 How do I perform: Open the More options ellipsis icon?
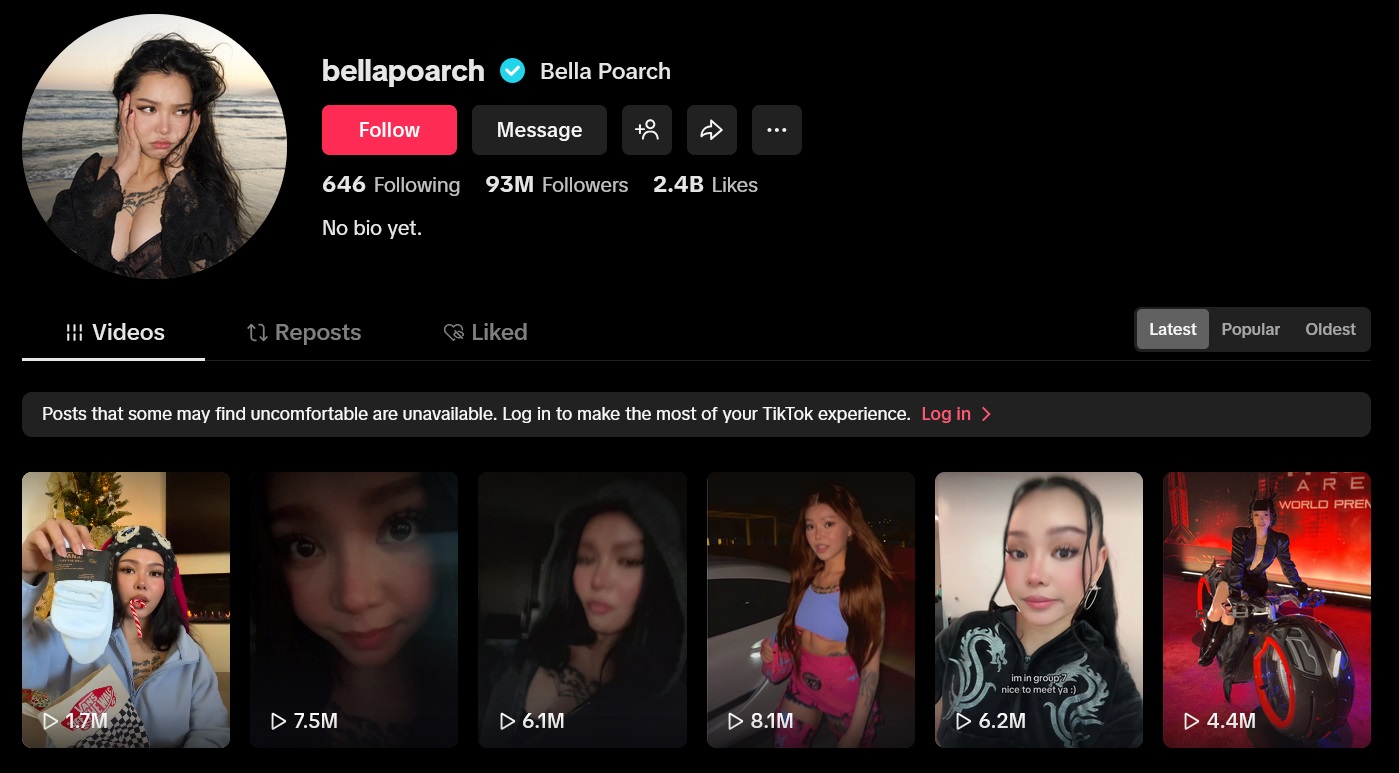coord(777,130)
